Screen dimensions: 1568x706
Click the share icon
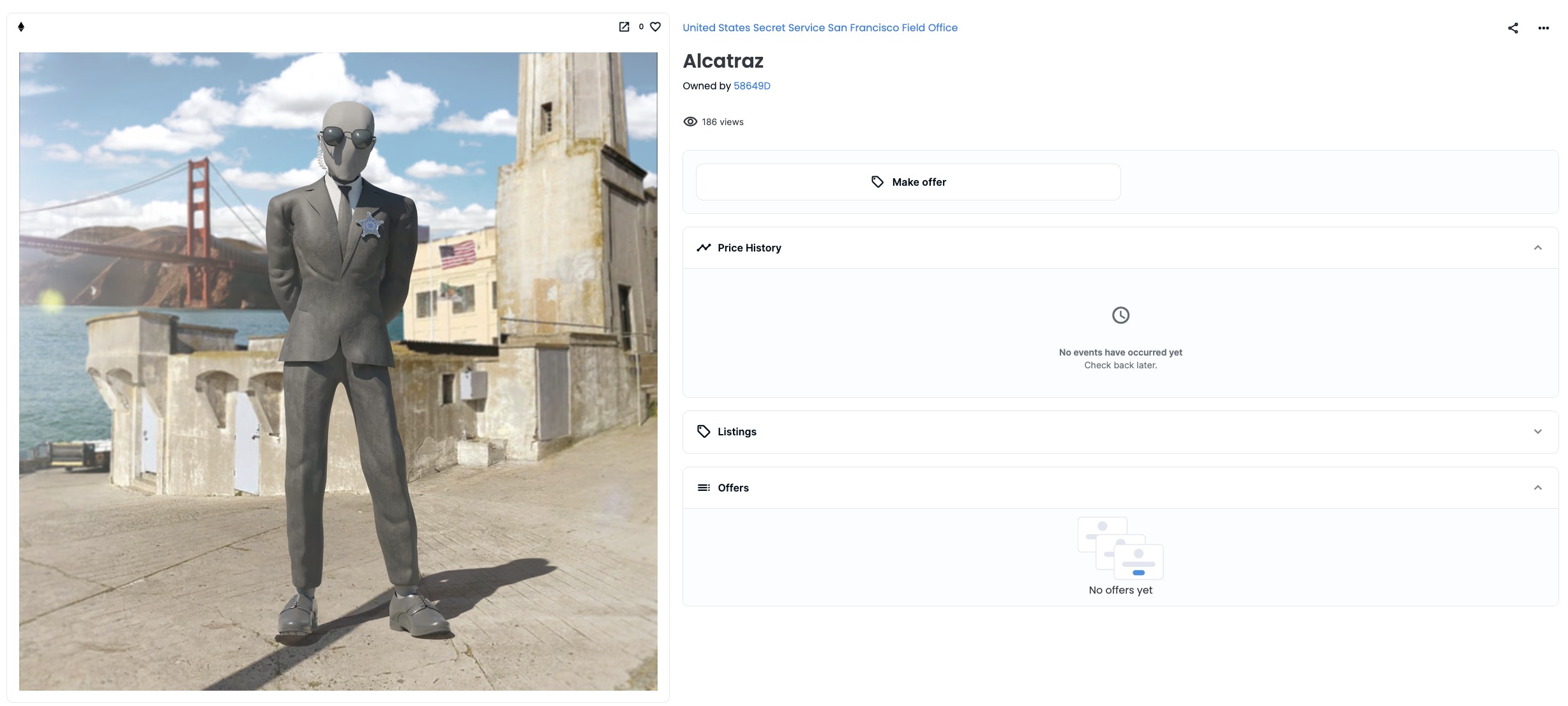1512,28
